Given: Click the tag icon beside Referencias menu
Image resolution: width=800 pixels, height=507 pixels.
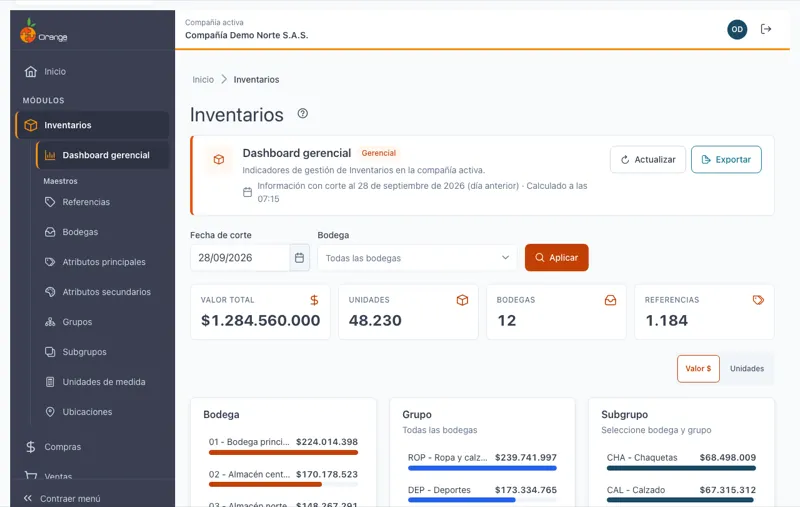Looking at the screenshot, I should click(x=50, y=202).
